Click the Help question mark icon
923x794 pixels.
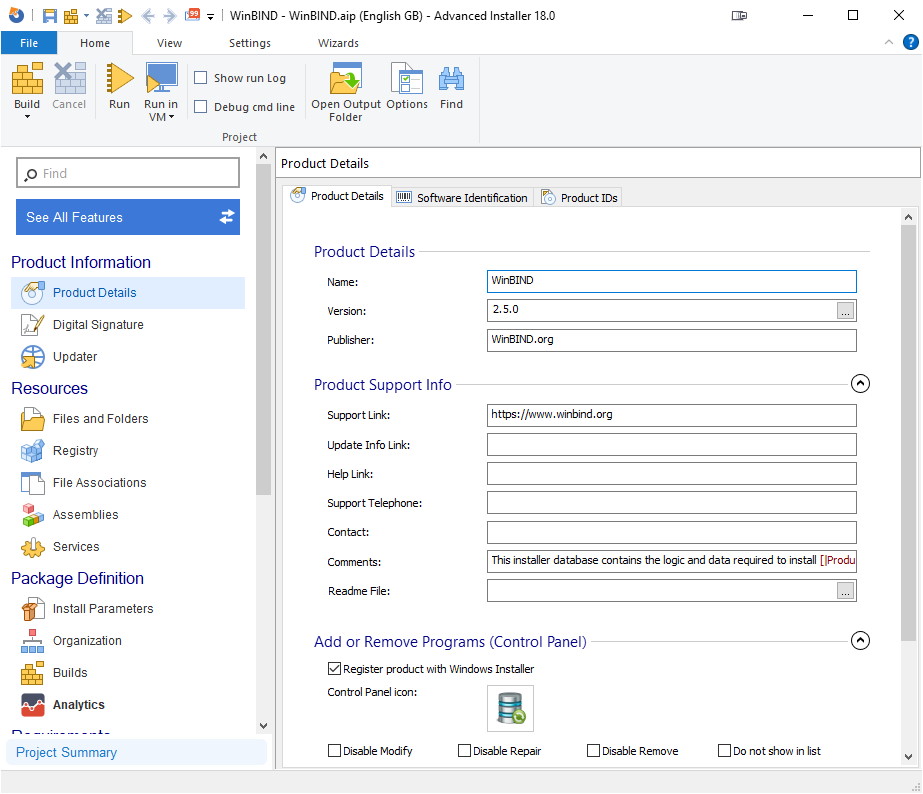(911, 42)
